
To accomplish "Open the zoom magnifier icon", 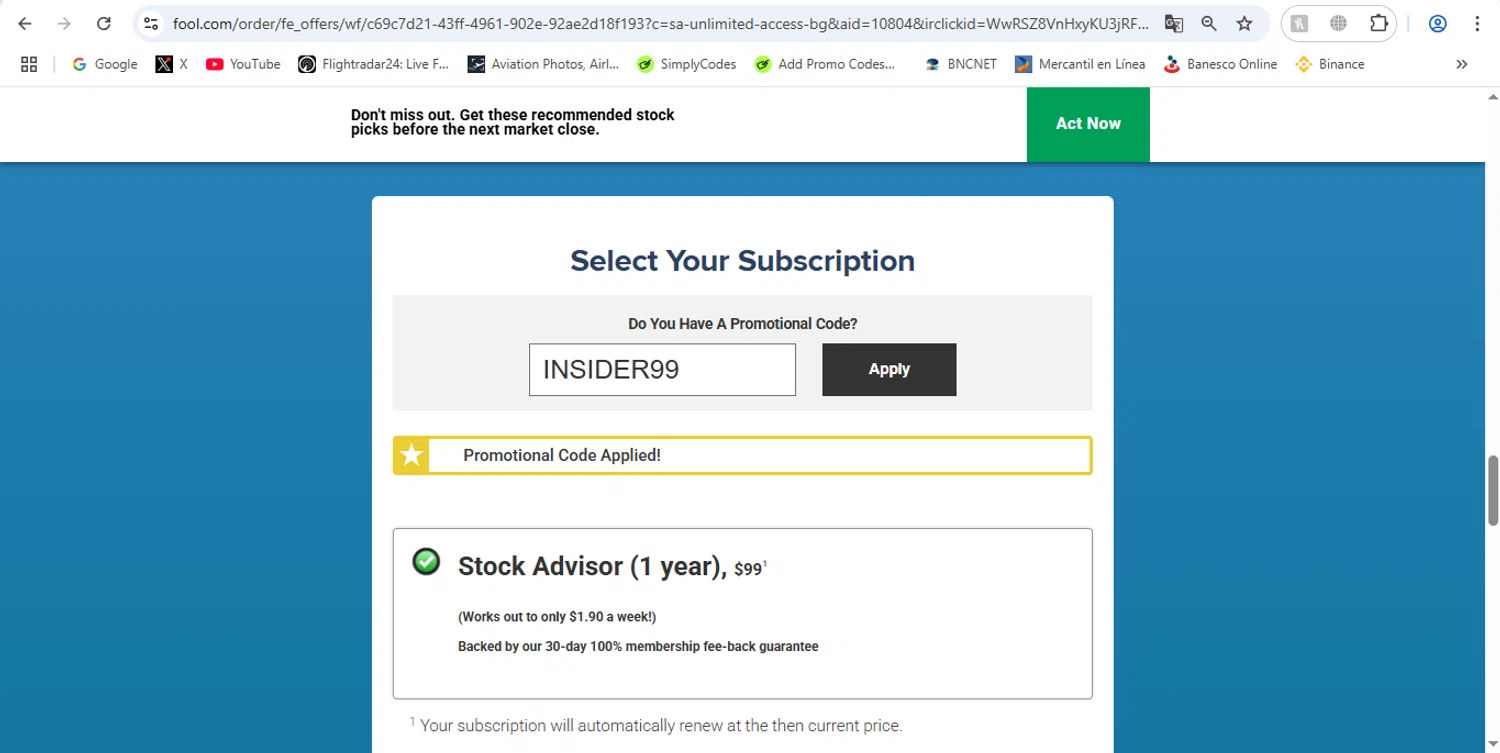I will [x=1209, y=24].
